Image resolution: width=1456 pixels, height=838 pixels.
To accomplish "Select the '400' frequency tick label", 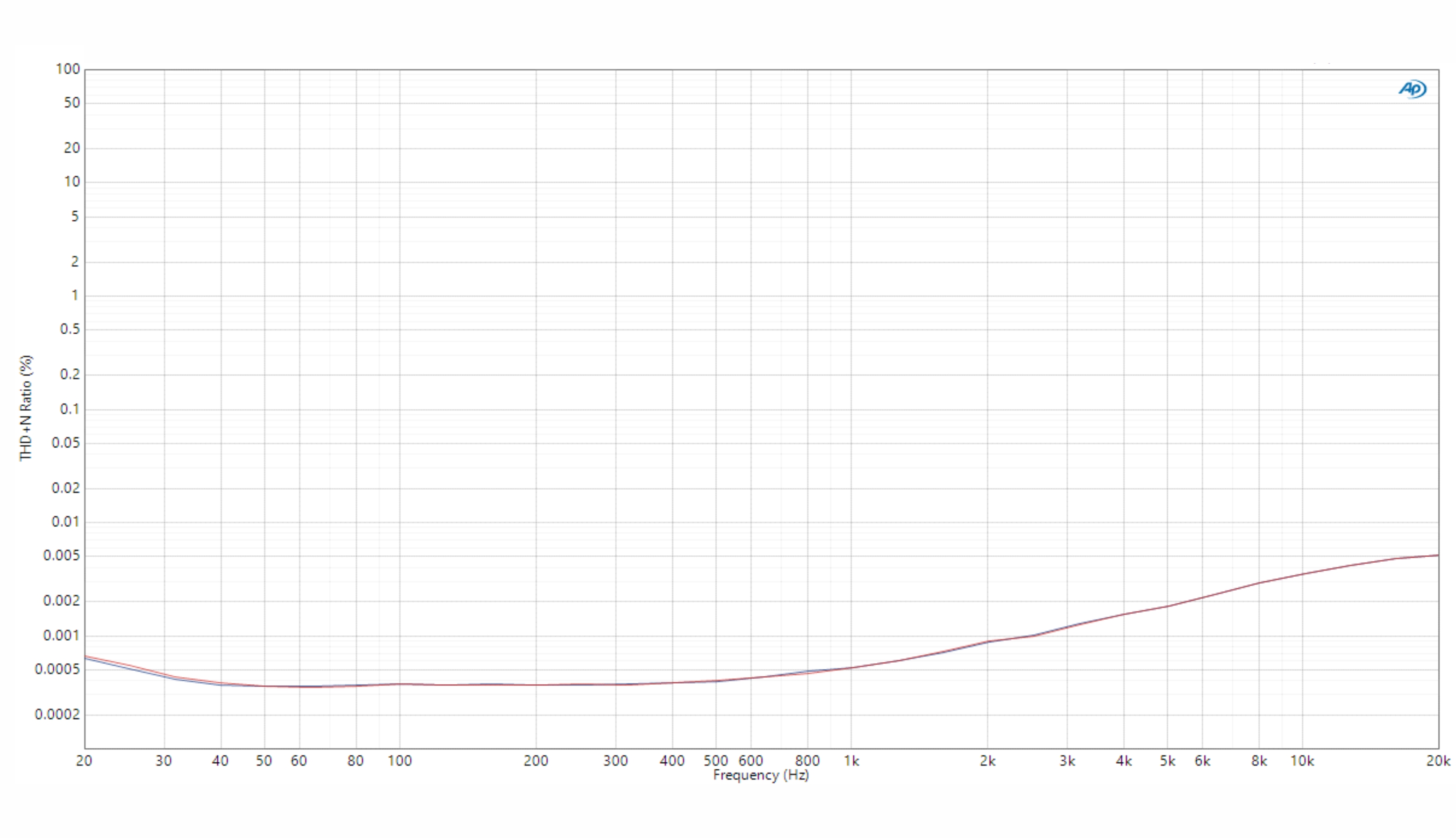I will tap(672, 761).
